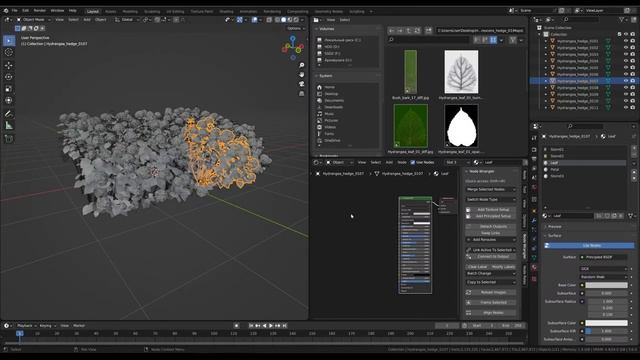Go forward in file browser
The width and height of the screenshot is (640, 360).
[400, 30]
